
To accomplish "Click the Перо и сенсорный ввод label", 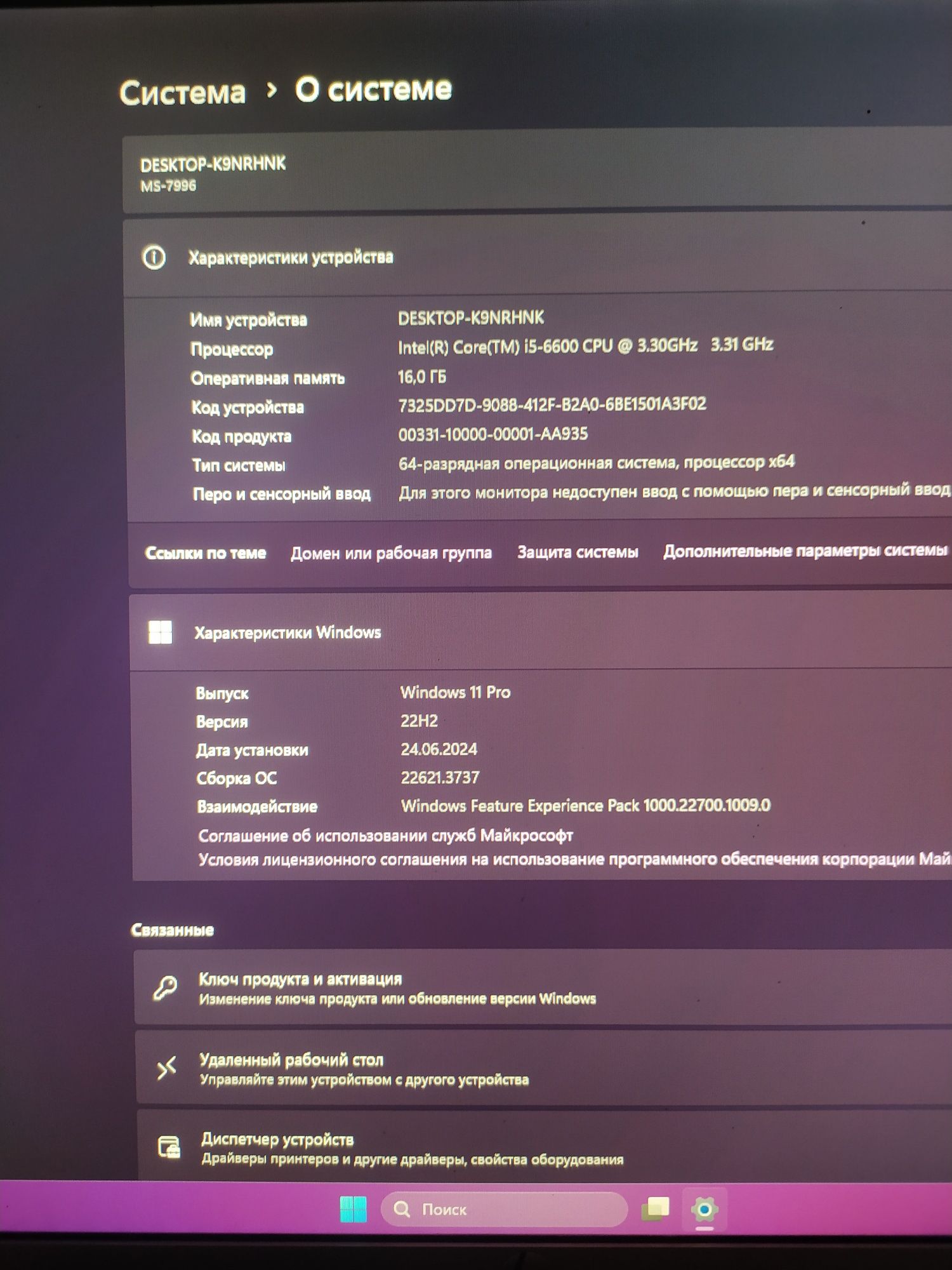I will (282, 494).
